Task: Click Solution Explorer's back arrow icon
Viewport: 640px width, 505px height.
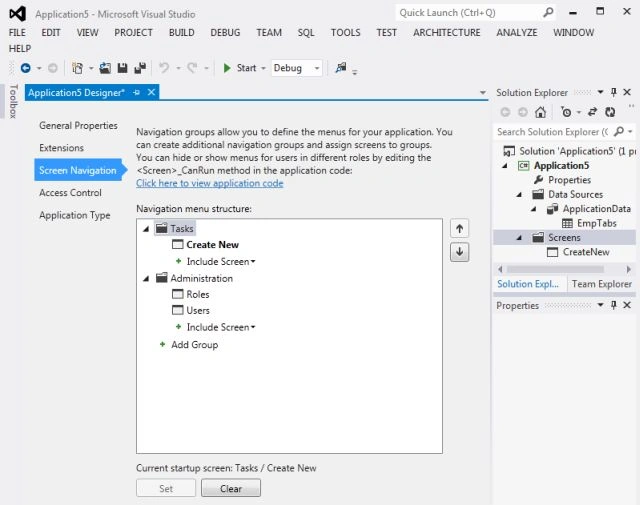Action: 505,112
